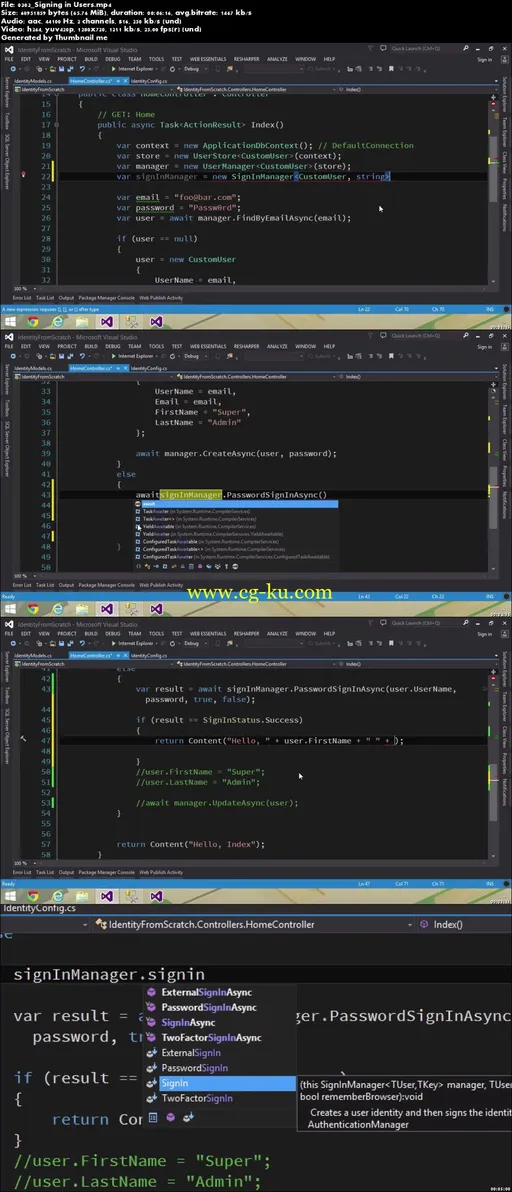Click the Windows Start button in top frame taskbar

click(x=10, y=322)
